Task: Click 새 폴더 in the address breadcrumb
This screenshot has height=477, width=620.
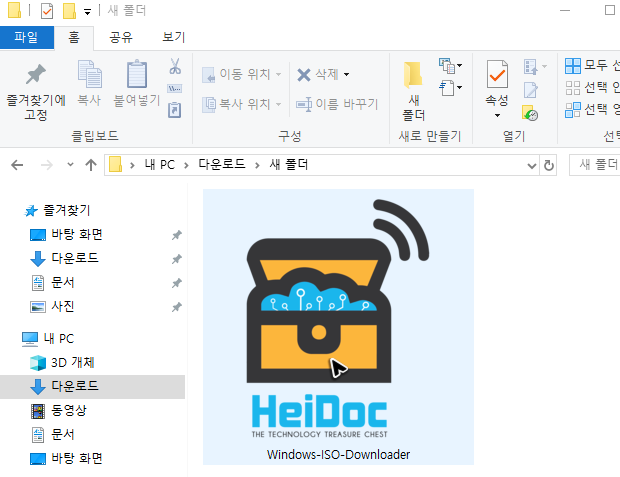Action: 289,165
